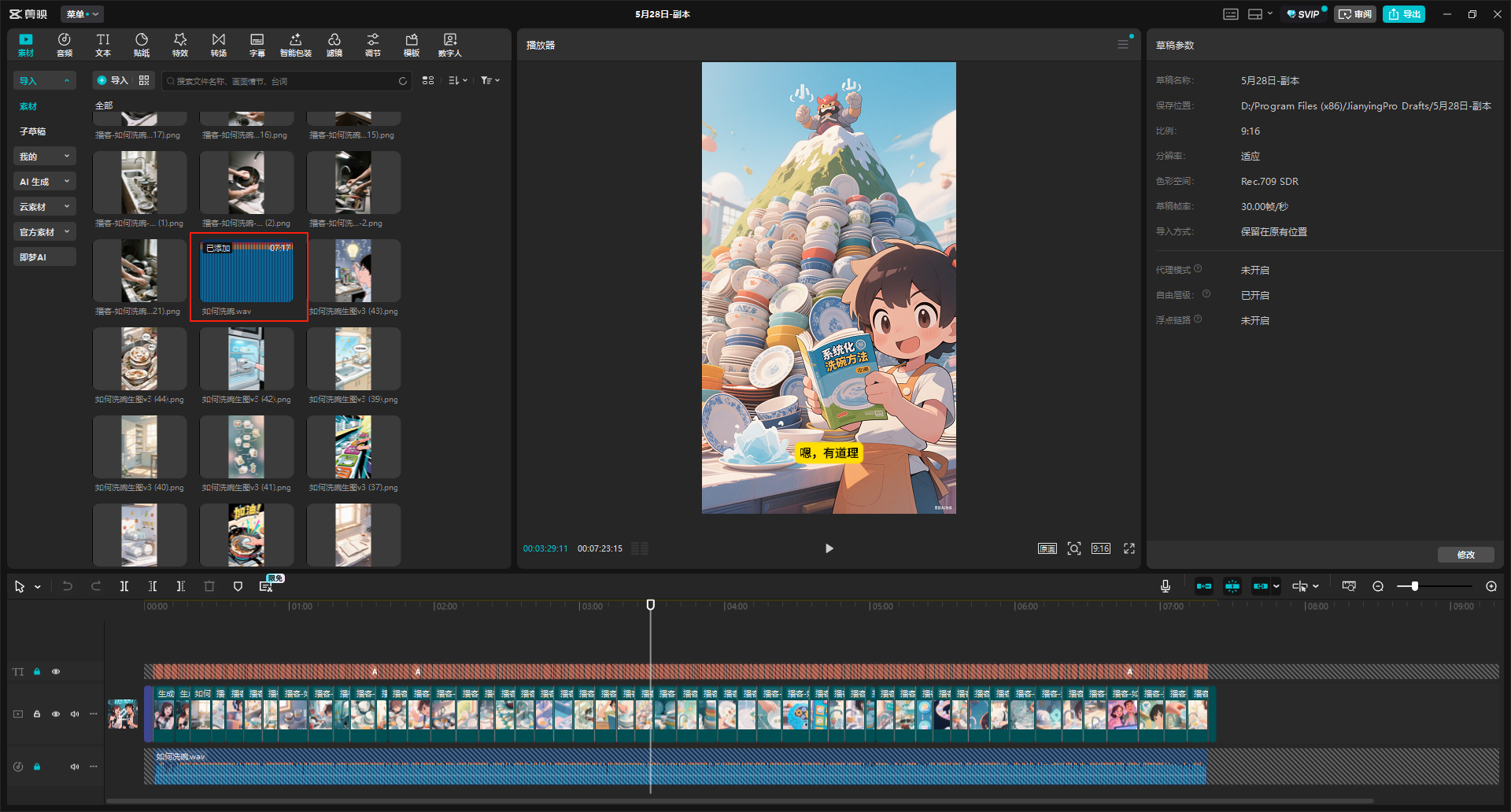This screenshot has width=1511, height=812.
Task: Zoom in timeline with plus icon
Action: [x=1491, y=586]
